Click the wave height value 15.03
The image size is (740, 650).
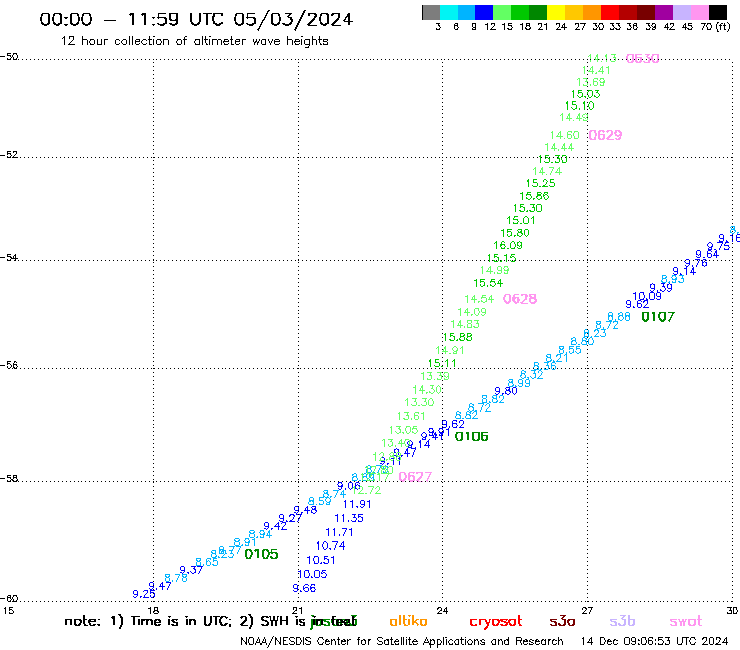coord(585,94)
